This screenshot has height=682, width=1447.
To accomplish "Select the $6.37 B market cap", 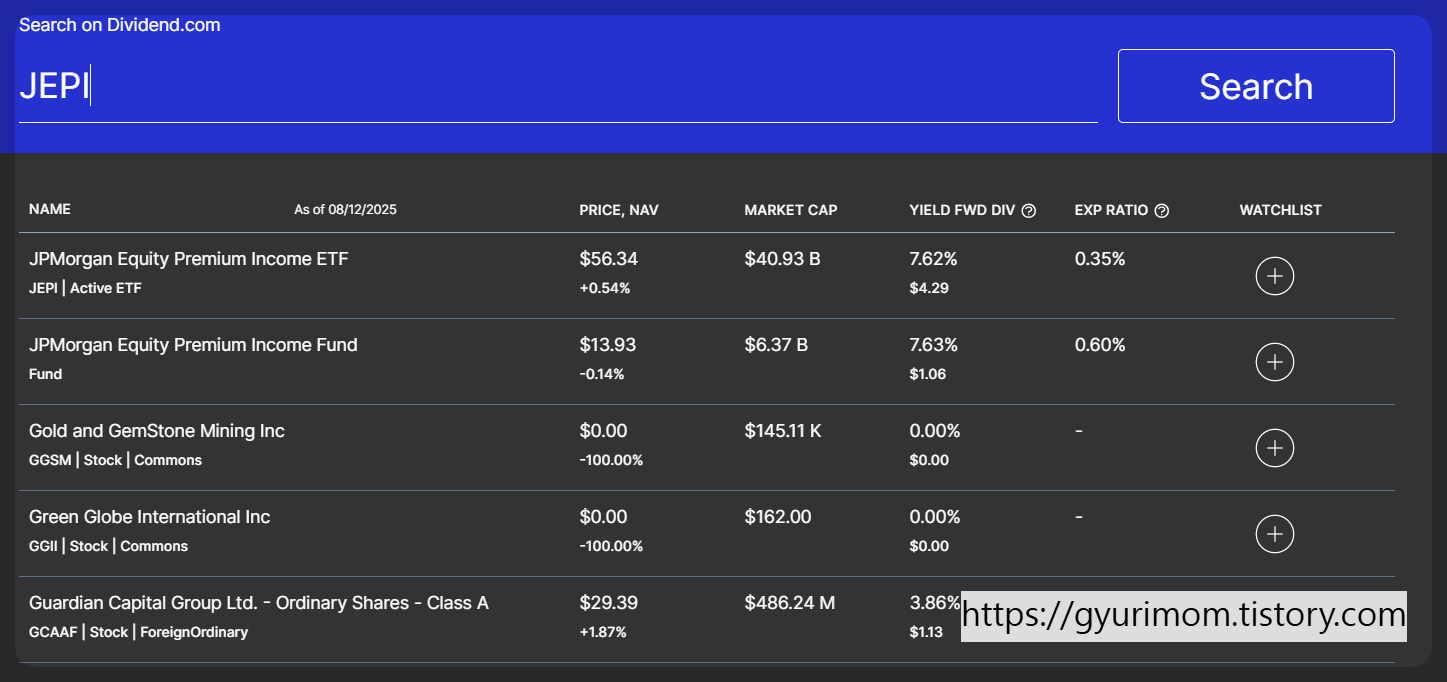I will click(776, 345).
